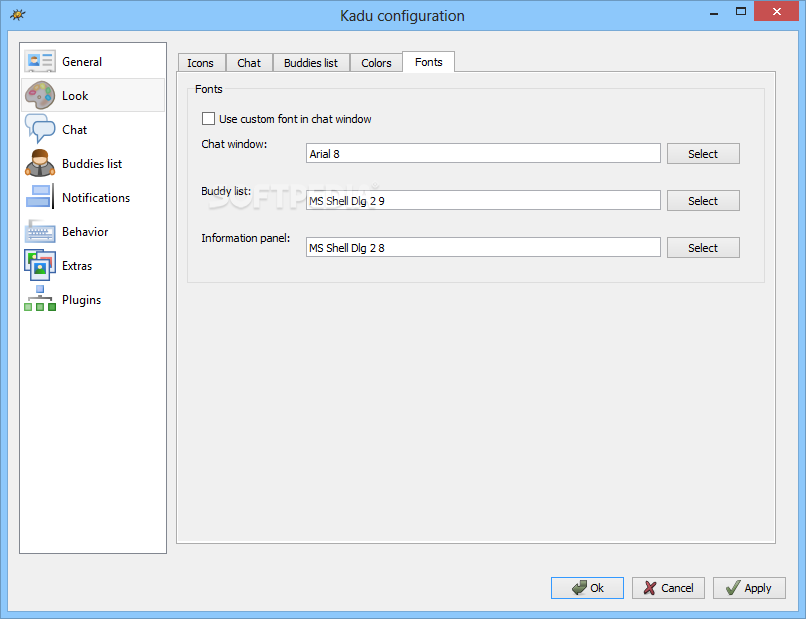Click the red X icon on Cancel
The height and width of the screenshot is (619, 806).
[650, 588]
